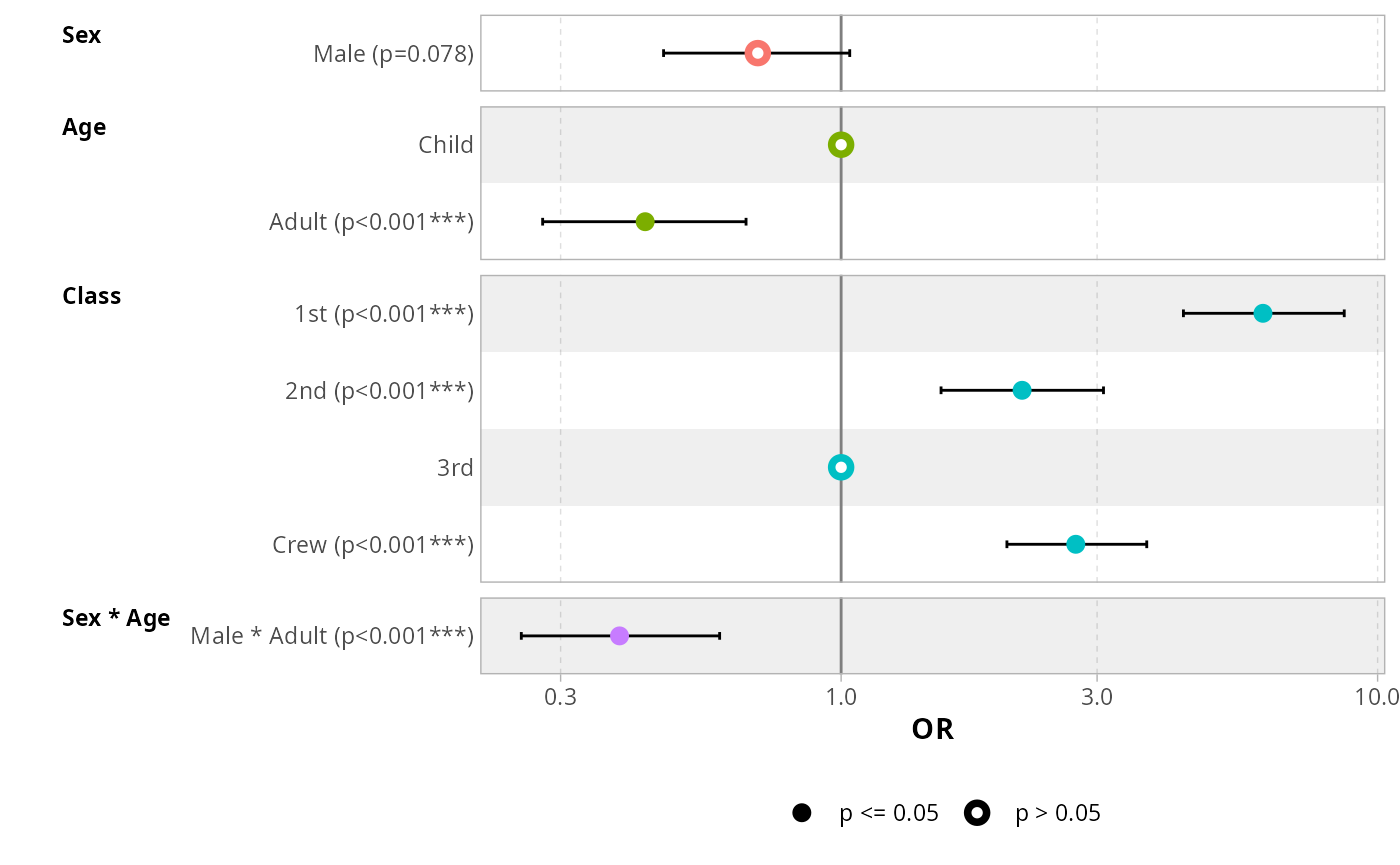Click the Male (p=0.078) row label

tap(393, 53)
